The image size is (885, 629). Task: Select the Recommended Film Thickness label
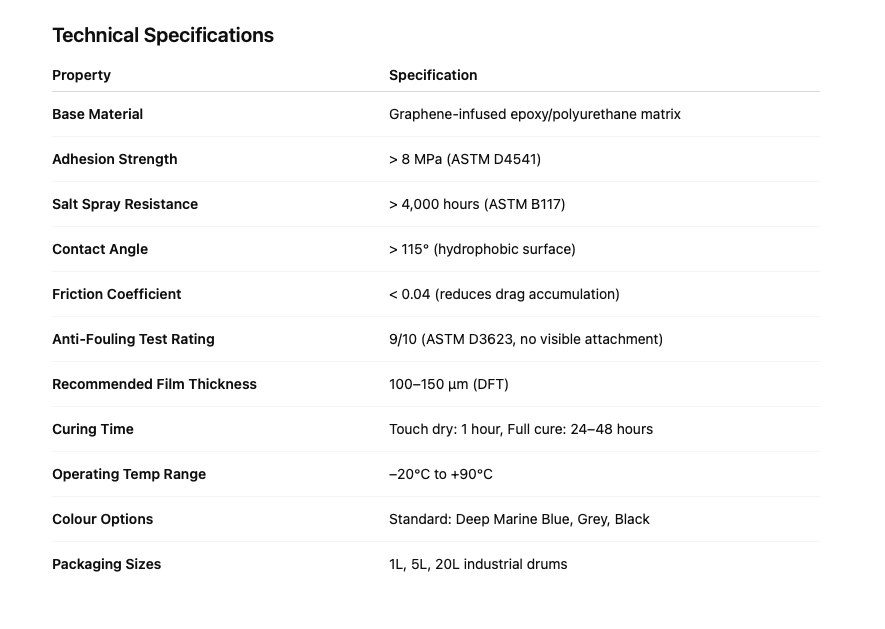[x=154, y=384]
